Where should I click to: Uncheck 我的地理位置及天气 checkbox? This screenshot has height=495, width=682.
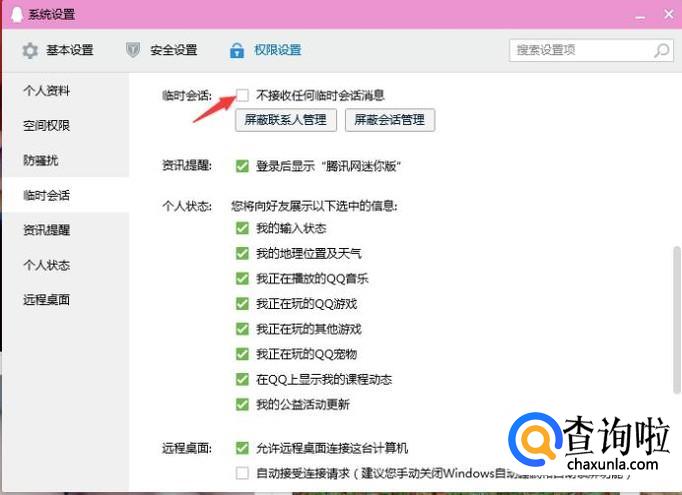pyautogui.click(x=242, y=253)
